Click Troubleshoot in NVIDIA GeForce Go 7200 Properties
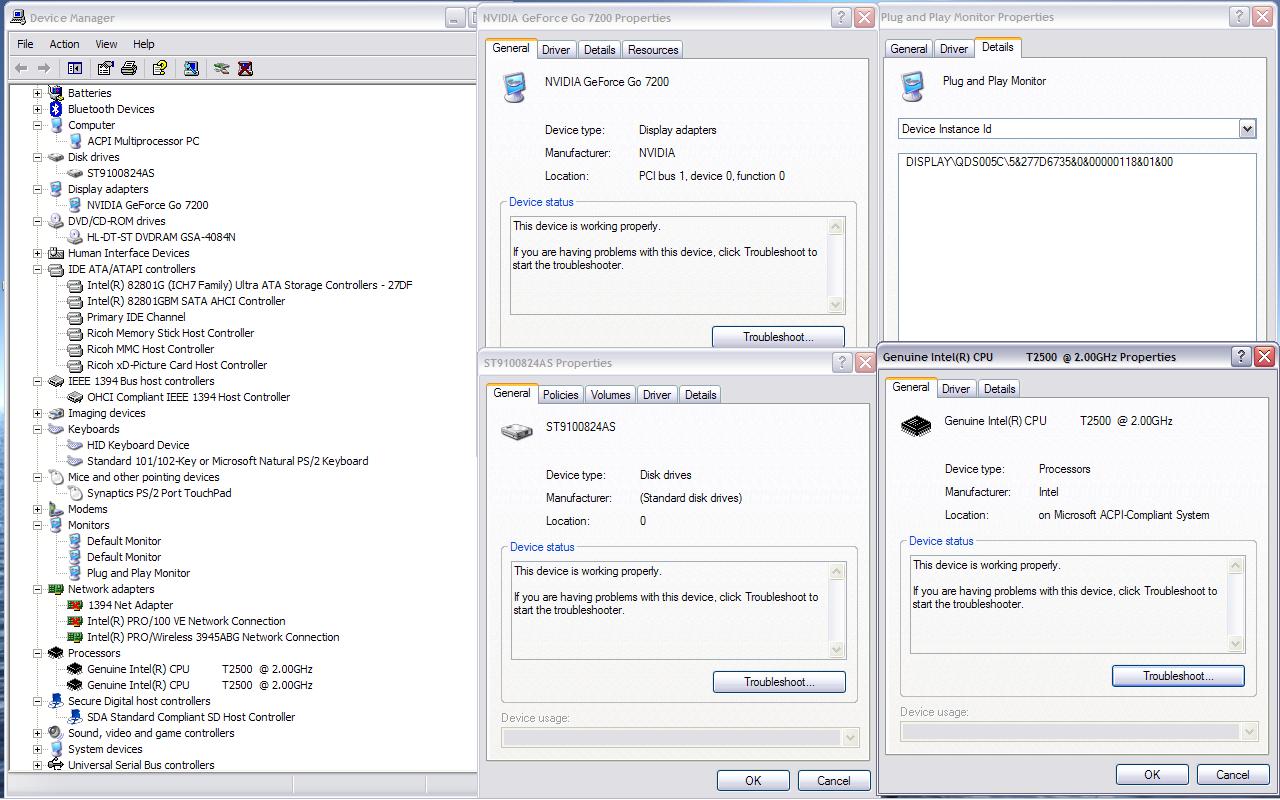1280x800 pixels. (x=778, y=337)
